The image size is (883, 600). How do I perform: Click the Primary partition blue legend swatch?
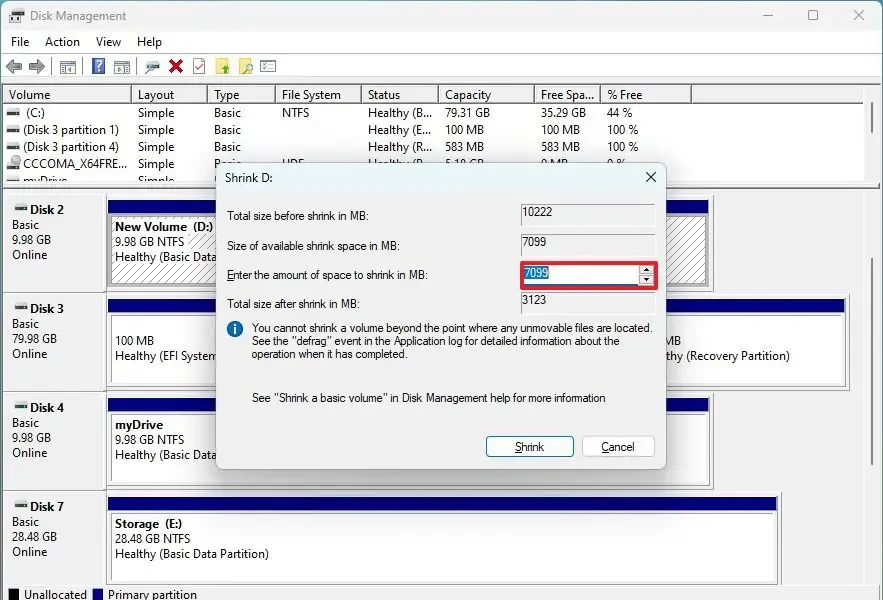(98, 594)
